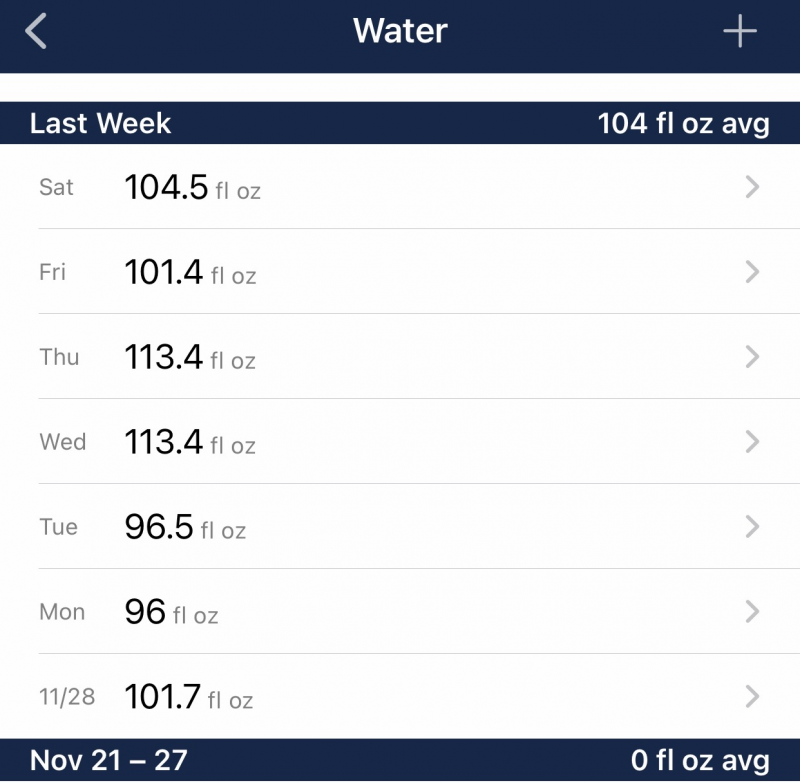800x783 pixels.
Task: Tap the Last Week section header
Action: pyautogui.click(x=101, y=124)
